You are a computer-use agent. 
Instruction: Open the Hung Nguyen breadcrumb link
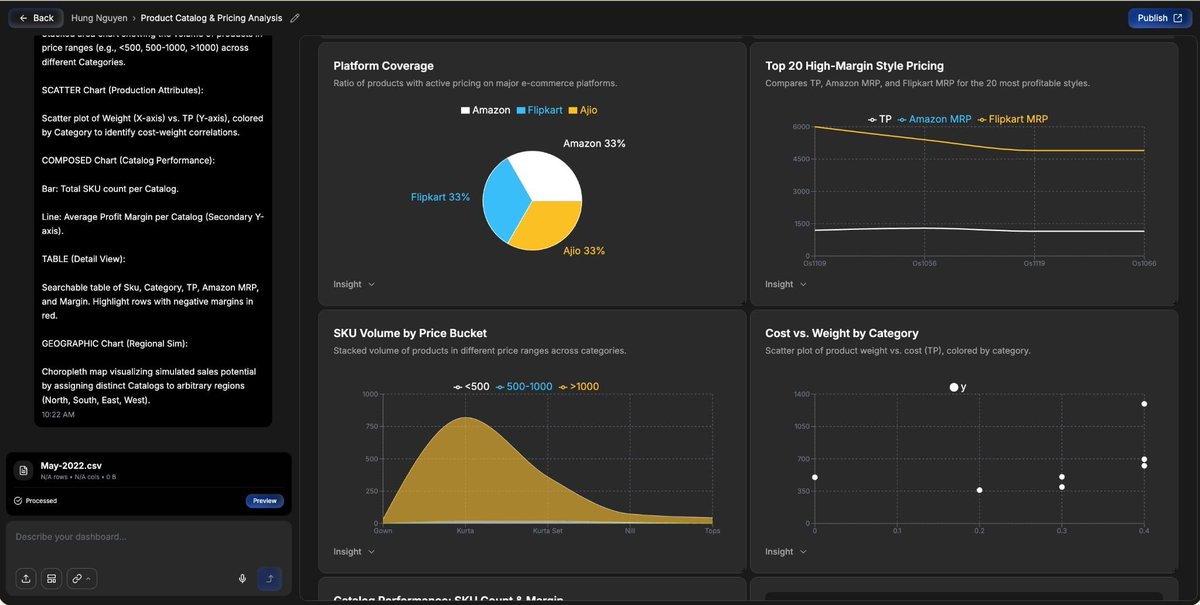[x=100, y=18]
